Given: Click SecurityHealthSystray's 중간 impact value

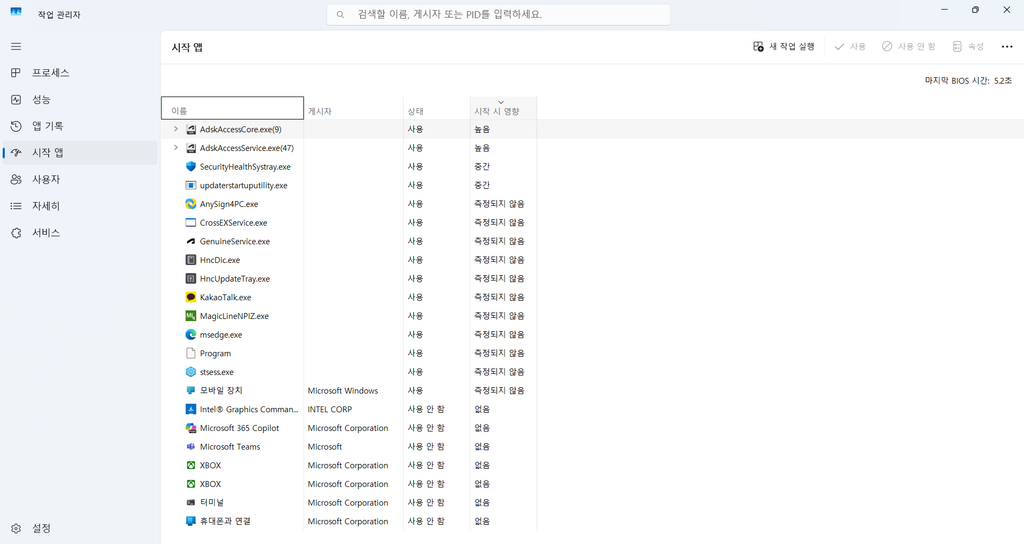Looking at the screenshot, I should point(482,167).
